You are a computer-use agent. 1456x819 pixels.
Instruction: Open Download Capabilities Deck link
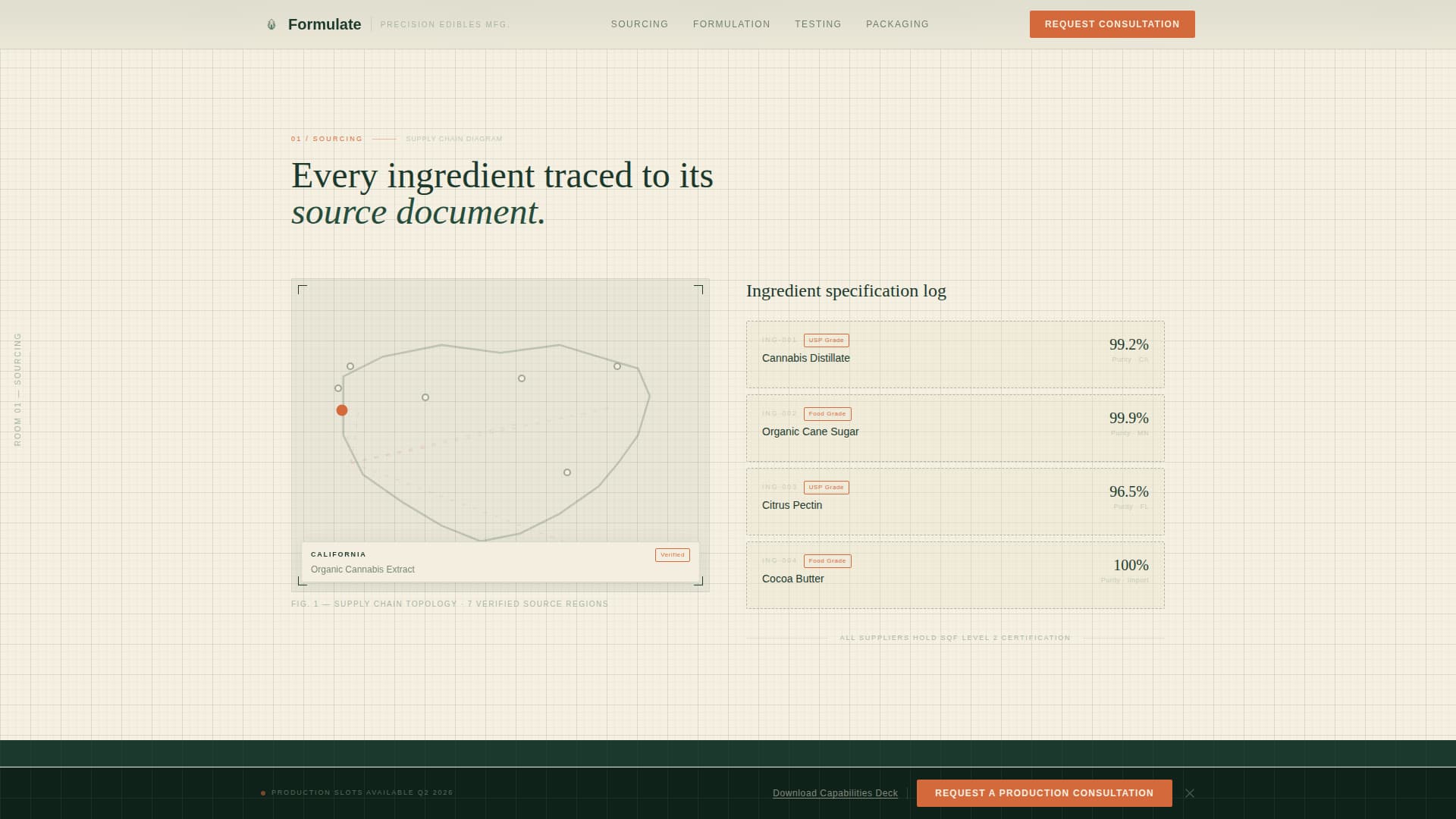pos(835,793)
